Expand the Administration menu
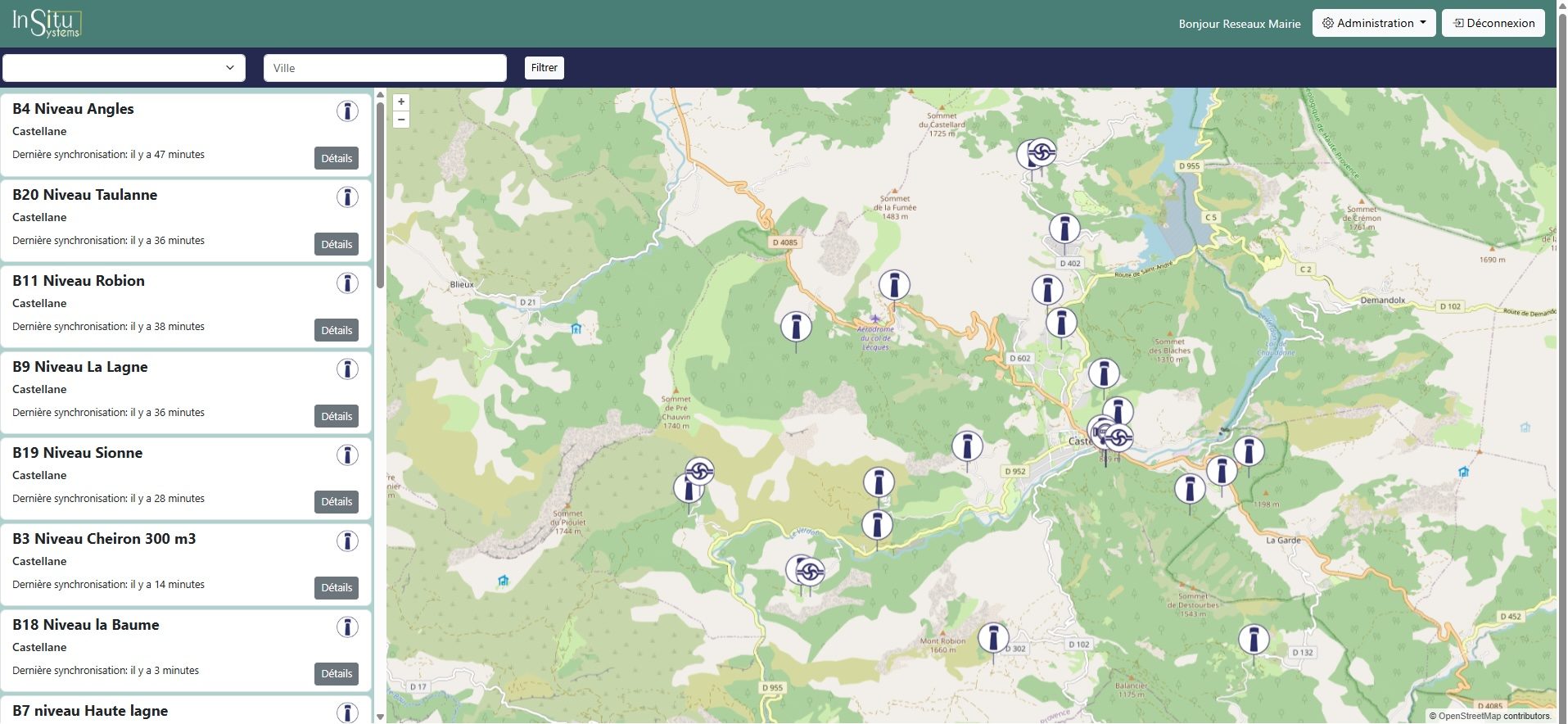The image size is (1568, 724). coord(1374,23)
